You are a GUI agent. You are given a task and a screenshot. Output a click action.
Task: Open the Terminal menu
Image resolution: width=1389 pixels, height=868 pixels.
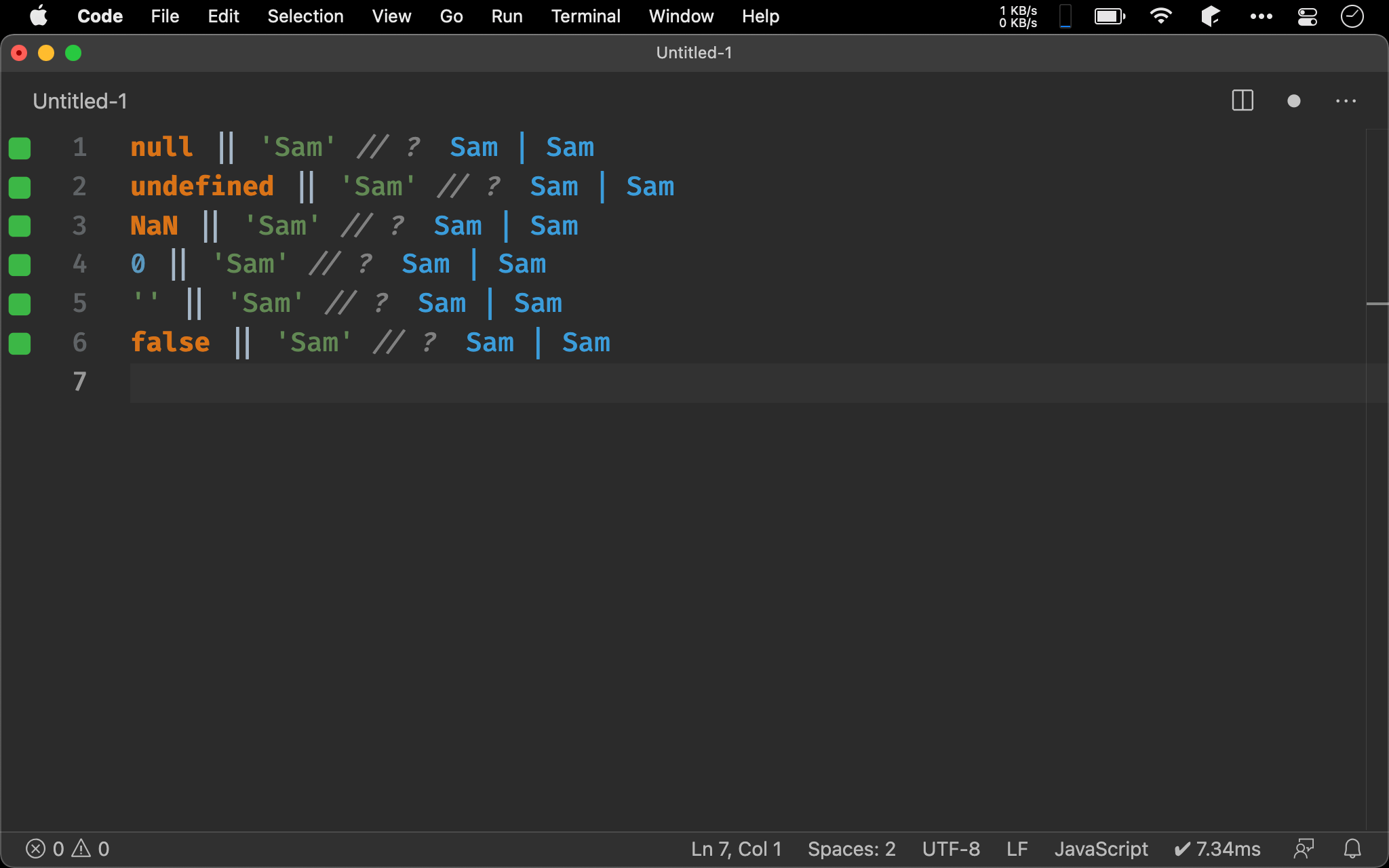pyautogui.click(x=585, y=16)
